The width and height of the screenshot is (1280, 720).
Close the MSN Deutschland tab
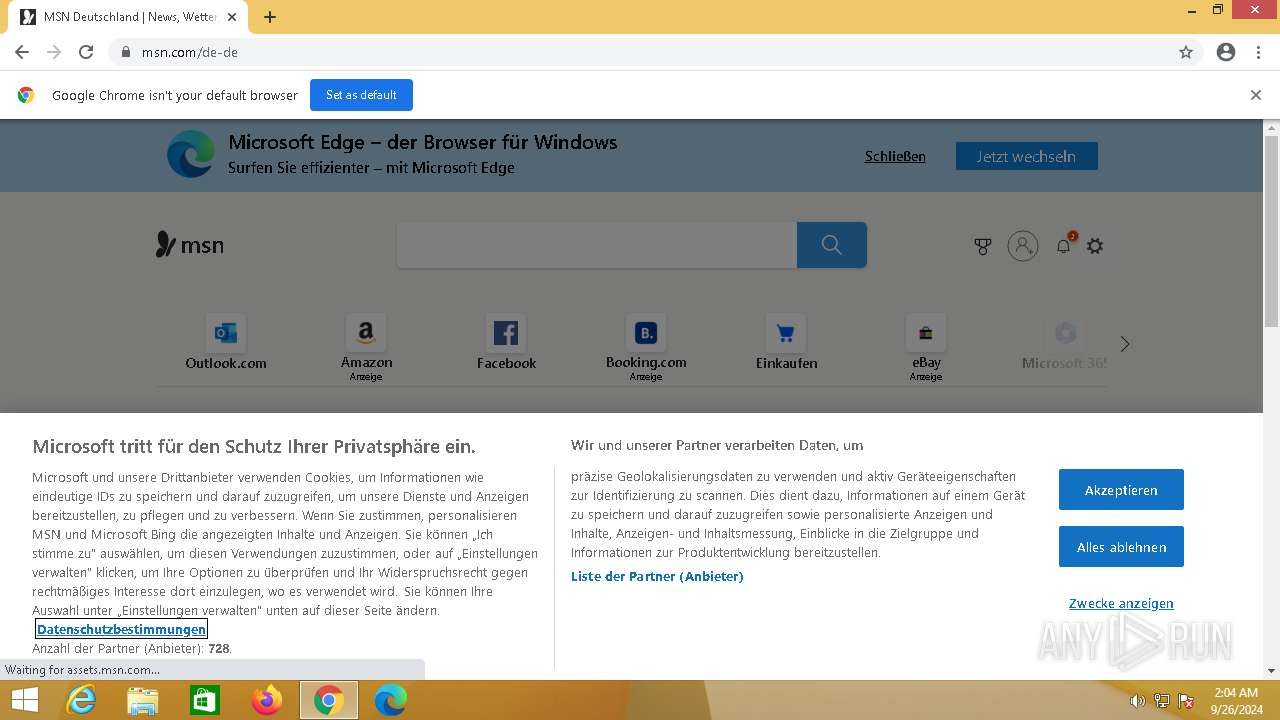pyautogui.click(x=232, y=17)
